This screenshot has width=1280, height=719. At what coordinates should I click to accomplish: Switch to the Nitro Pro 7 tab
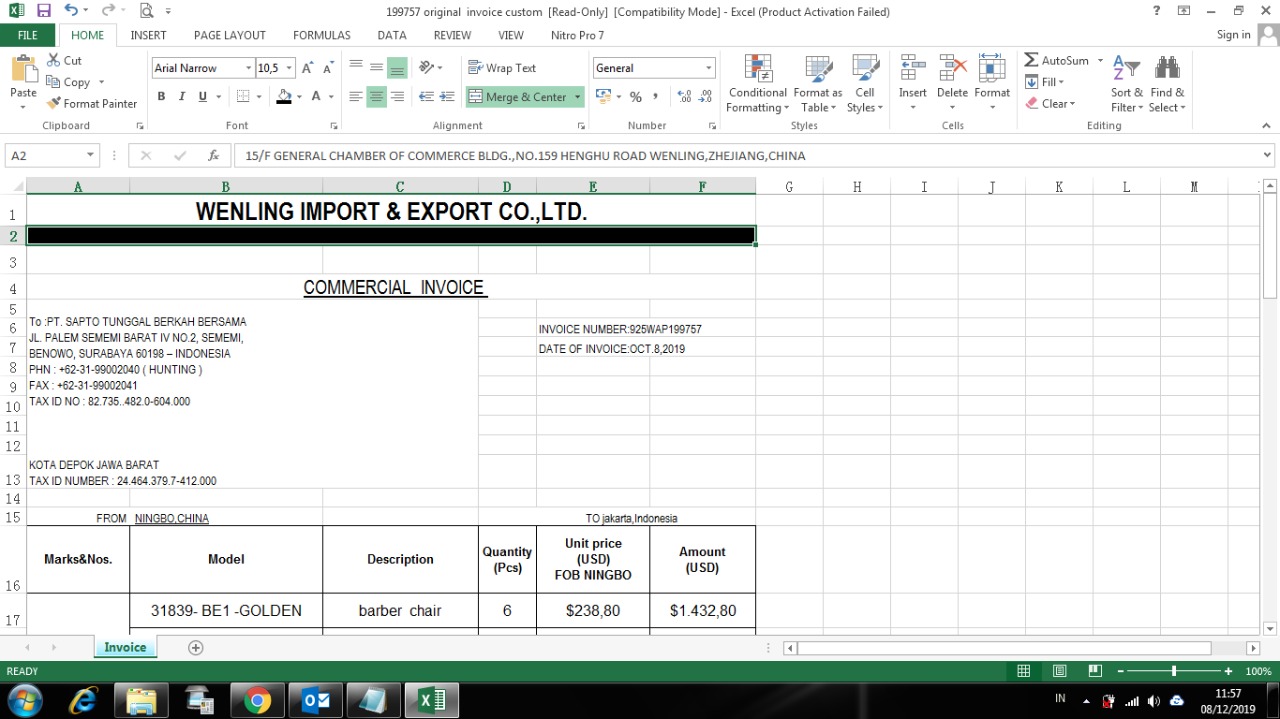pos(578,35)
